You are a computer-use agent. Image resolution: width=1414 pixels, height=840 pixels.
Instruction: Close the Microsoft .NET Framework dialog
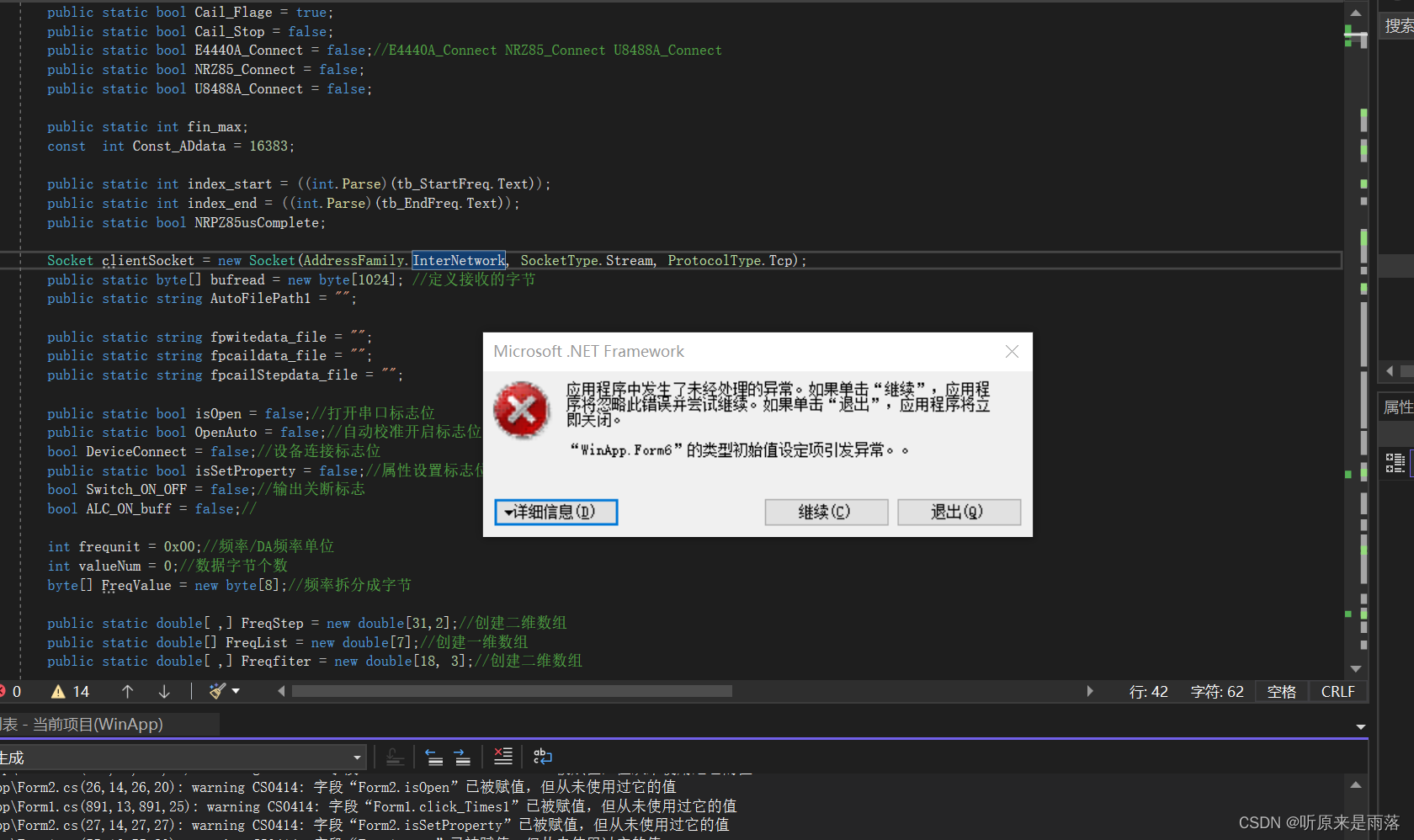click(x=1012, y=352)
